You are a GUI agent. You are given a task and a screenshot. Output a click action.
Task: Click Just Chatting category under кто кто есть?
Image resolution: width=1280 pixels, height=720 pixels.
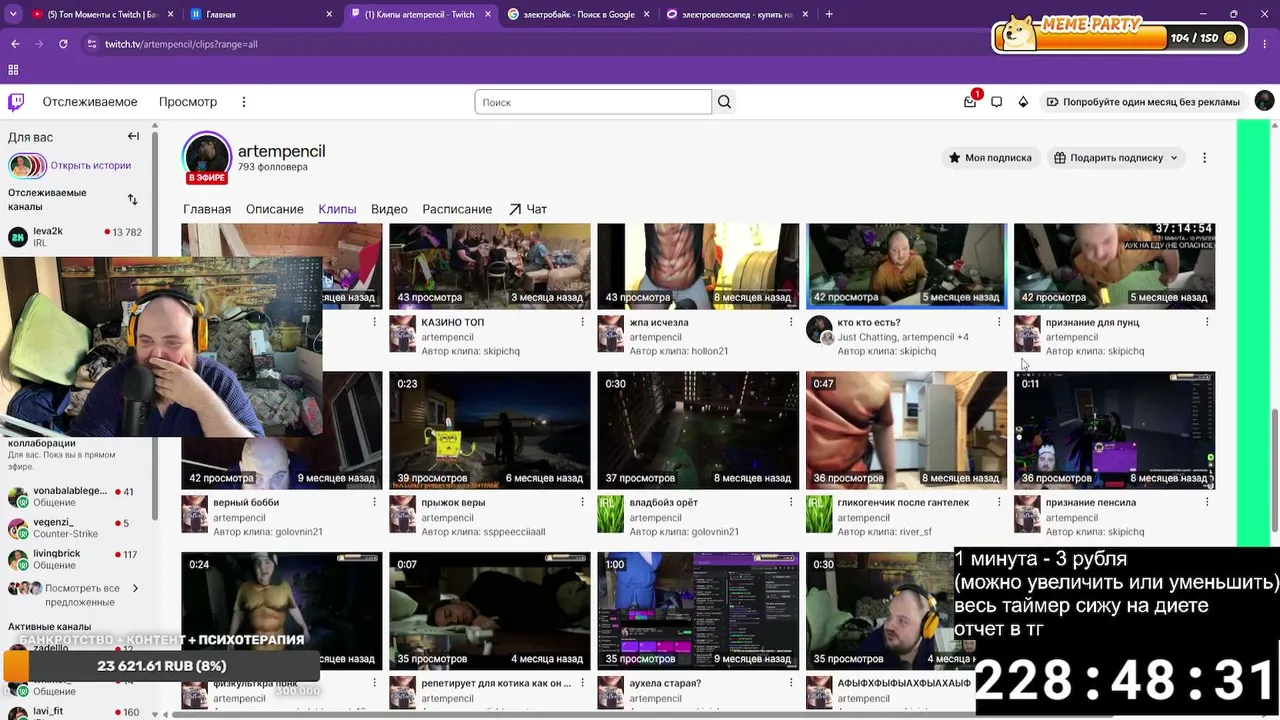(x=867, y=337)
